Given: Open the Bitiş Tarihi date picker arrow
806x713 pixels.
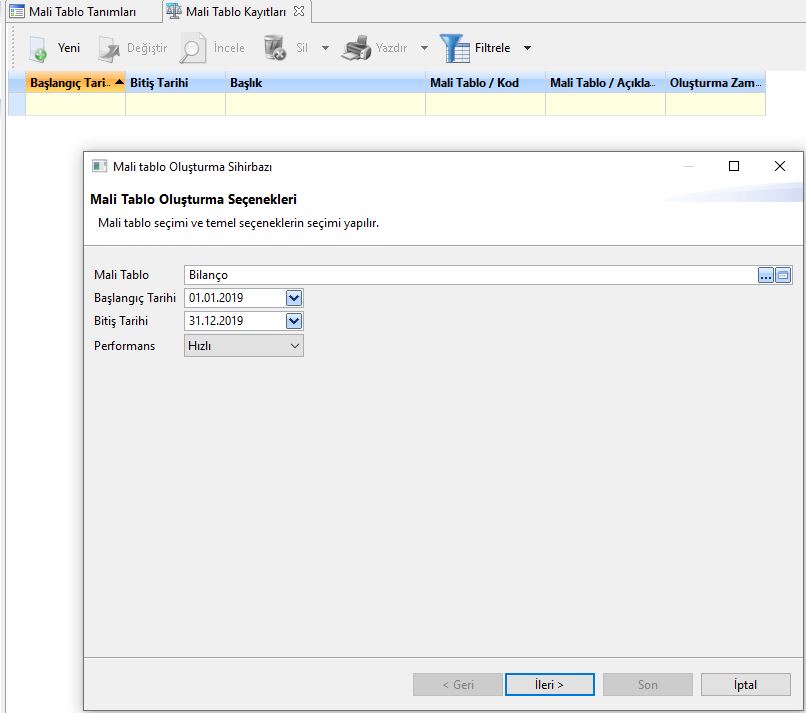Looking at the screenshot, I should (x=293, y=321).
